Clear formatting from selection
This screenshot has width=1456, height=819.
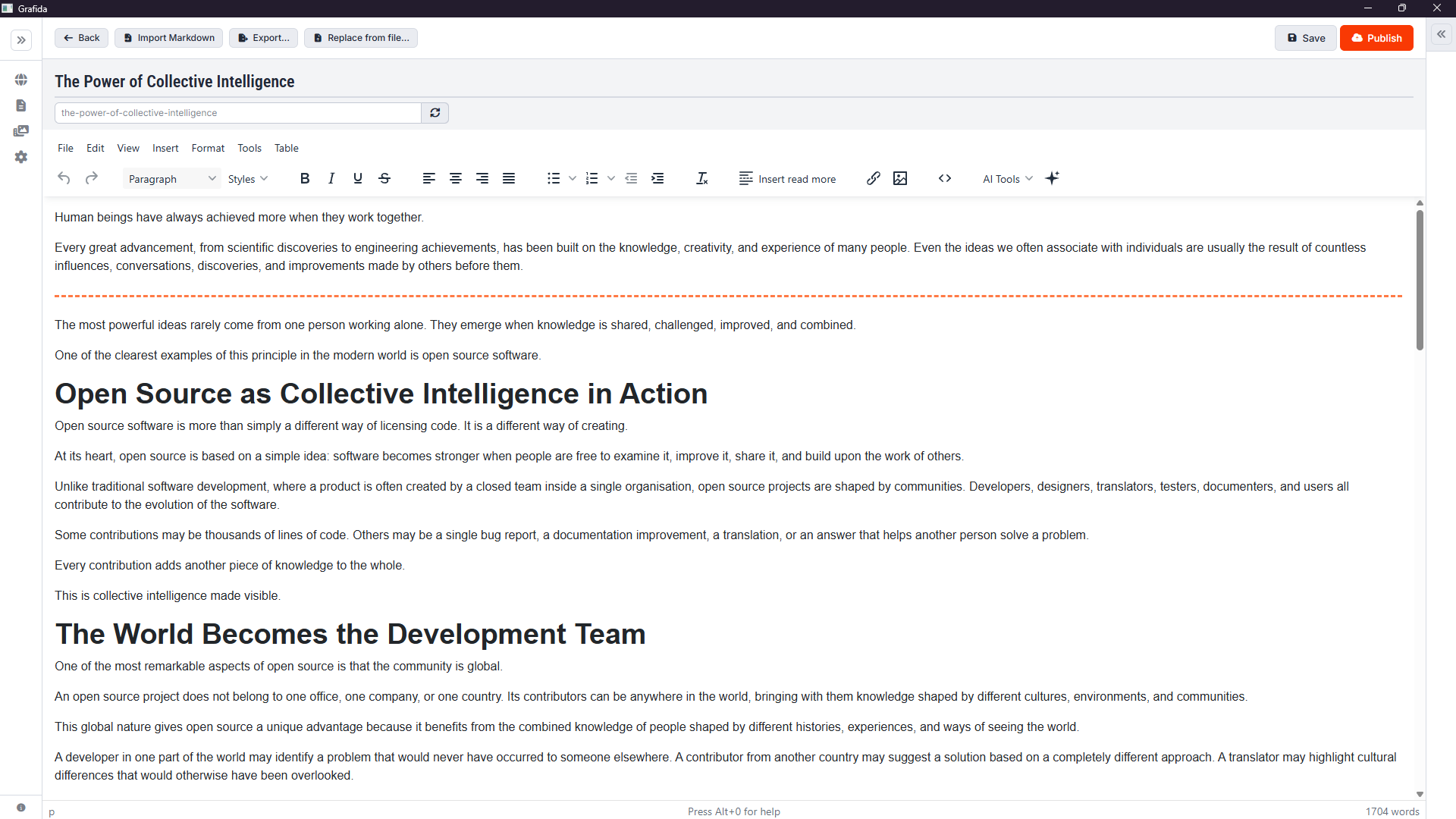click(702, 178)
